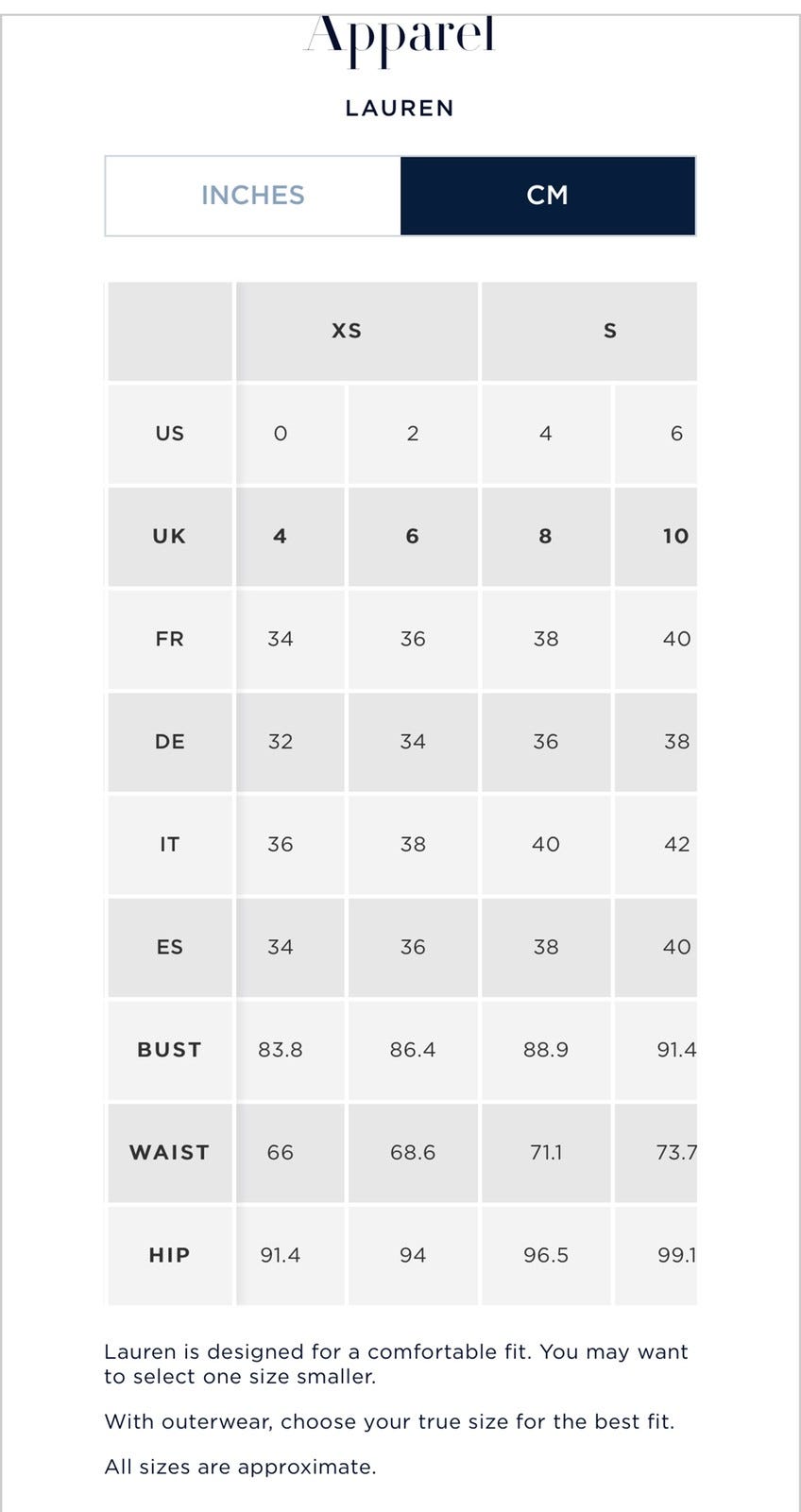Click the Apparel title text
The image size is (801, 1512).
(x=400, y=40)
